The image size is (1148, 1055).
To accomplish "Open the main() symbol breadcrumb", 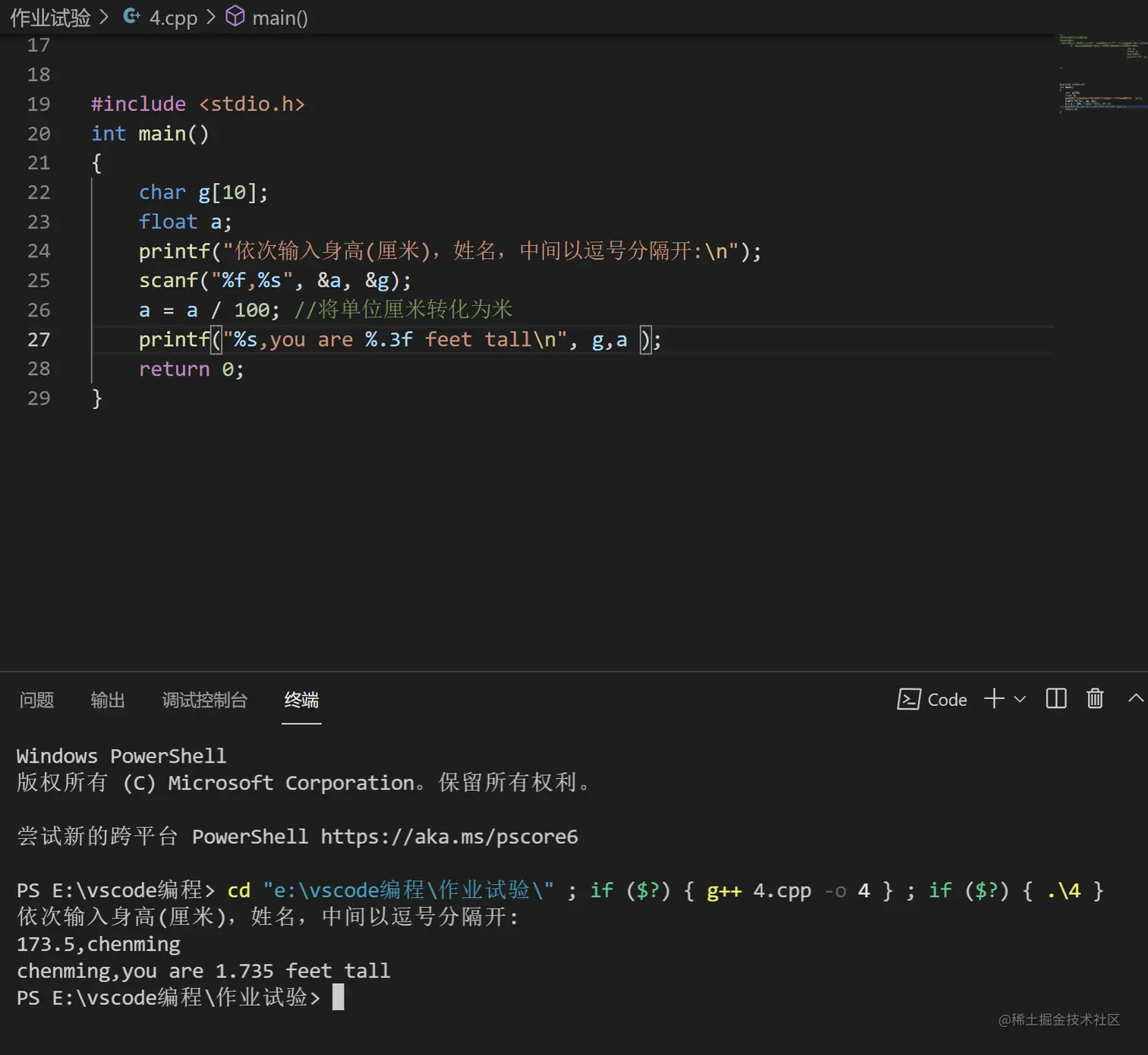I will click(x=279, y=17).
